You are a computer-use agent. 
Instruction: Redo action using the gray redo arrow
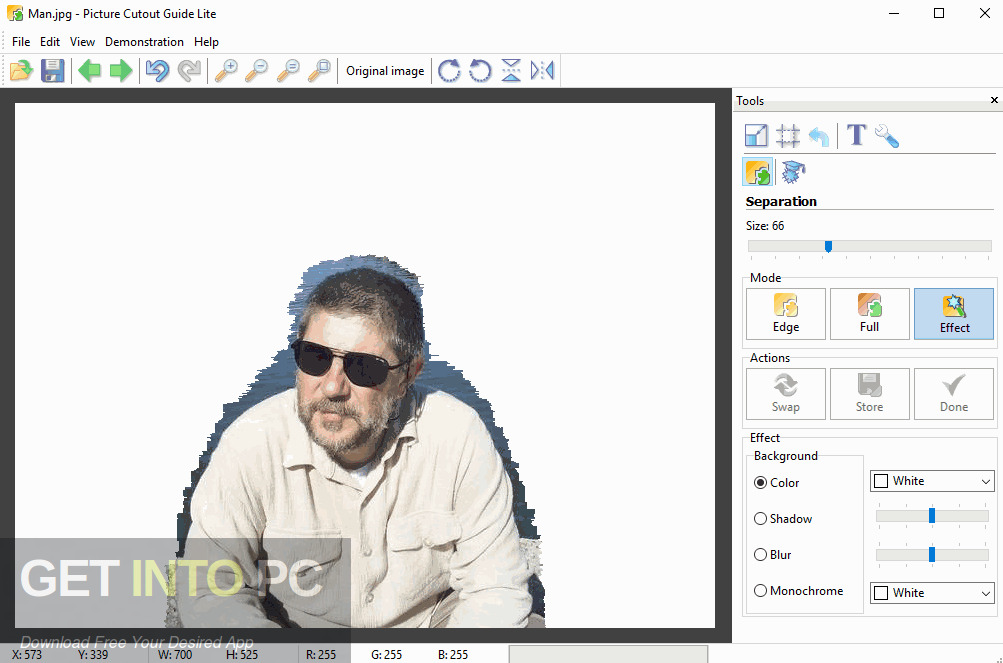(189, 70)
